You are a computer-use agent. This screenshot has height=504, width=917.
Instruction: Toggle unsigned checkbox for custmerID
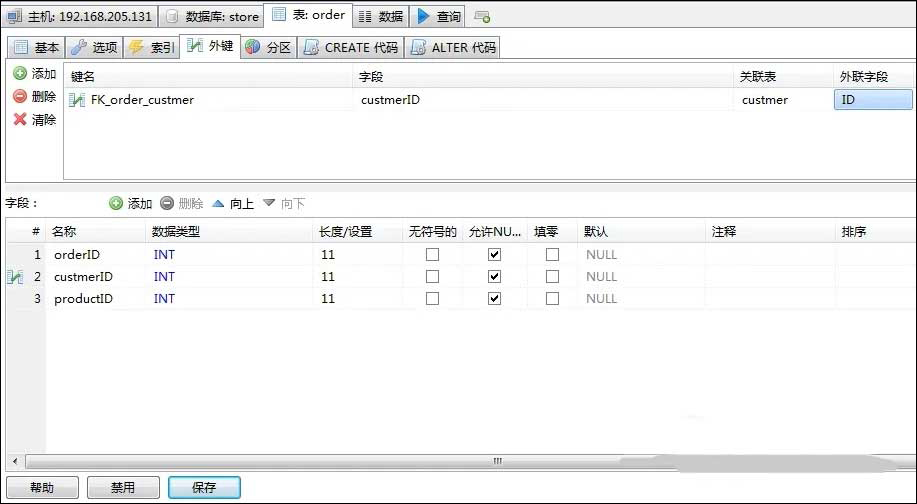pyautogui.click(x=432, y=276)
